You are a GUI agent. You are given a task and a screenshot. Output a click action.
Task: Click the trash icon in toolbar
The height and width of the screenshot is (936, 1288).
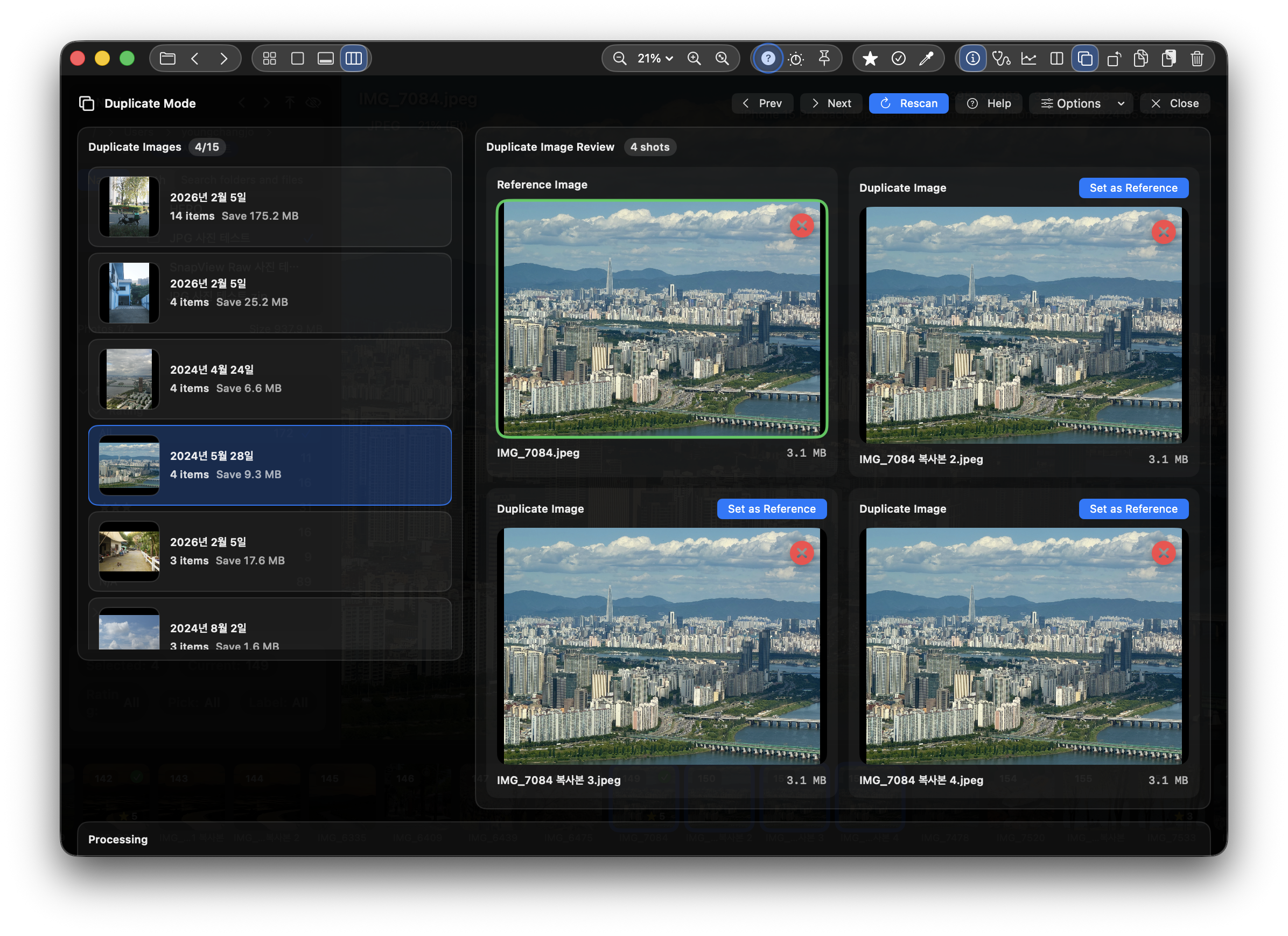[1197, 58]
